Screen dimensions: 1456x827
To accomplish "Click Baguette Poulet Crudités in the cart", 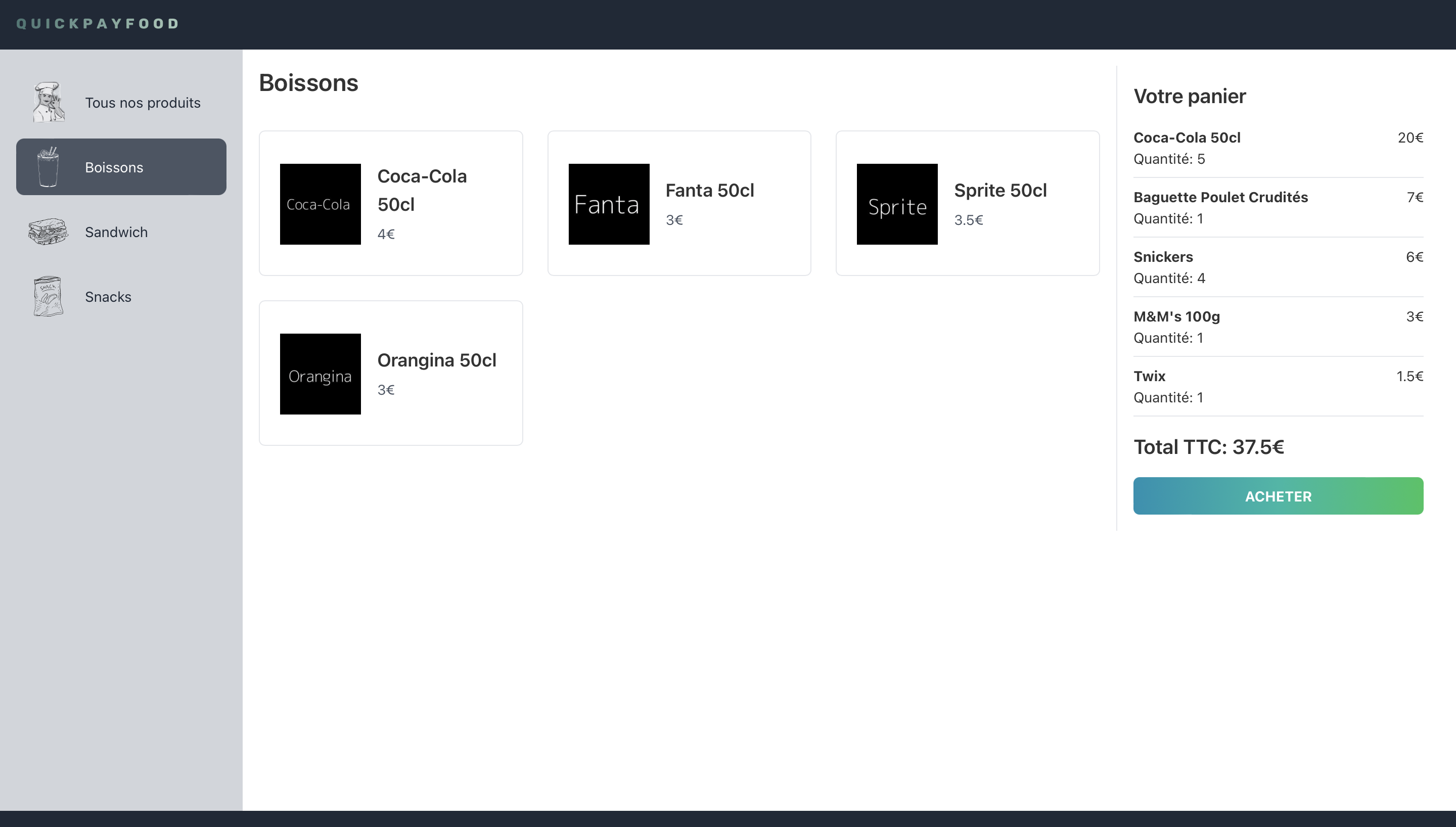I will [x=1220, y=197].
